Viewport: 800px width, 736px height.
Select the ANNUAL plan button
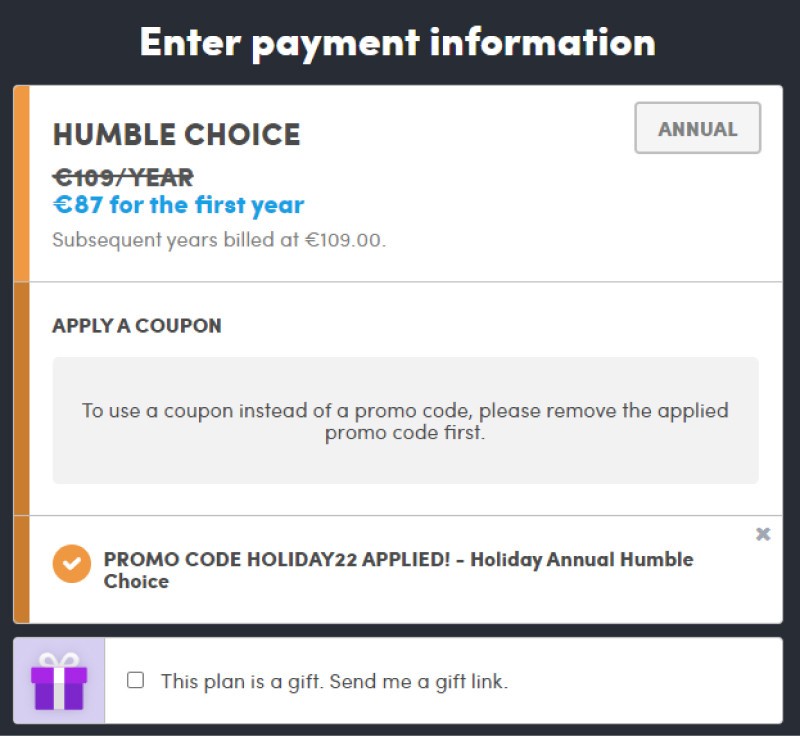tap(697, 128)
